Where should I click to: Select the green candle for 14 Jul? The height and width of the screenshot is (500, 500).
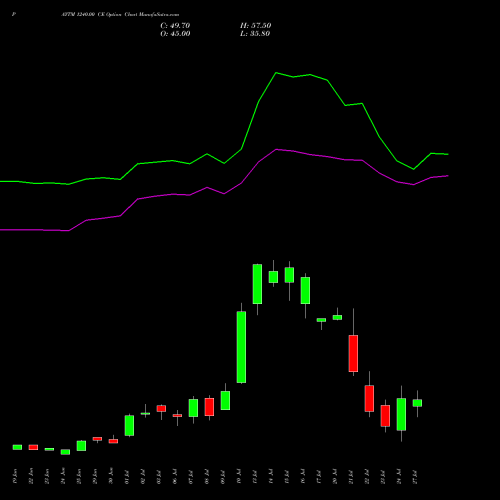(273, 277)
